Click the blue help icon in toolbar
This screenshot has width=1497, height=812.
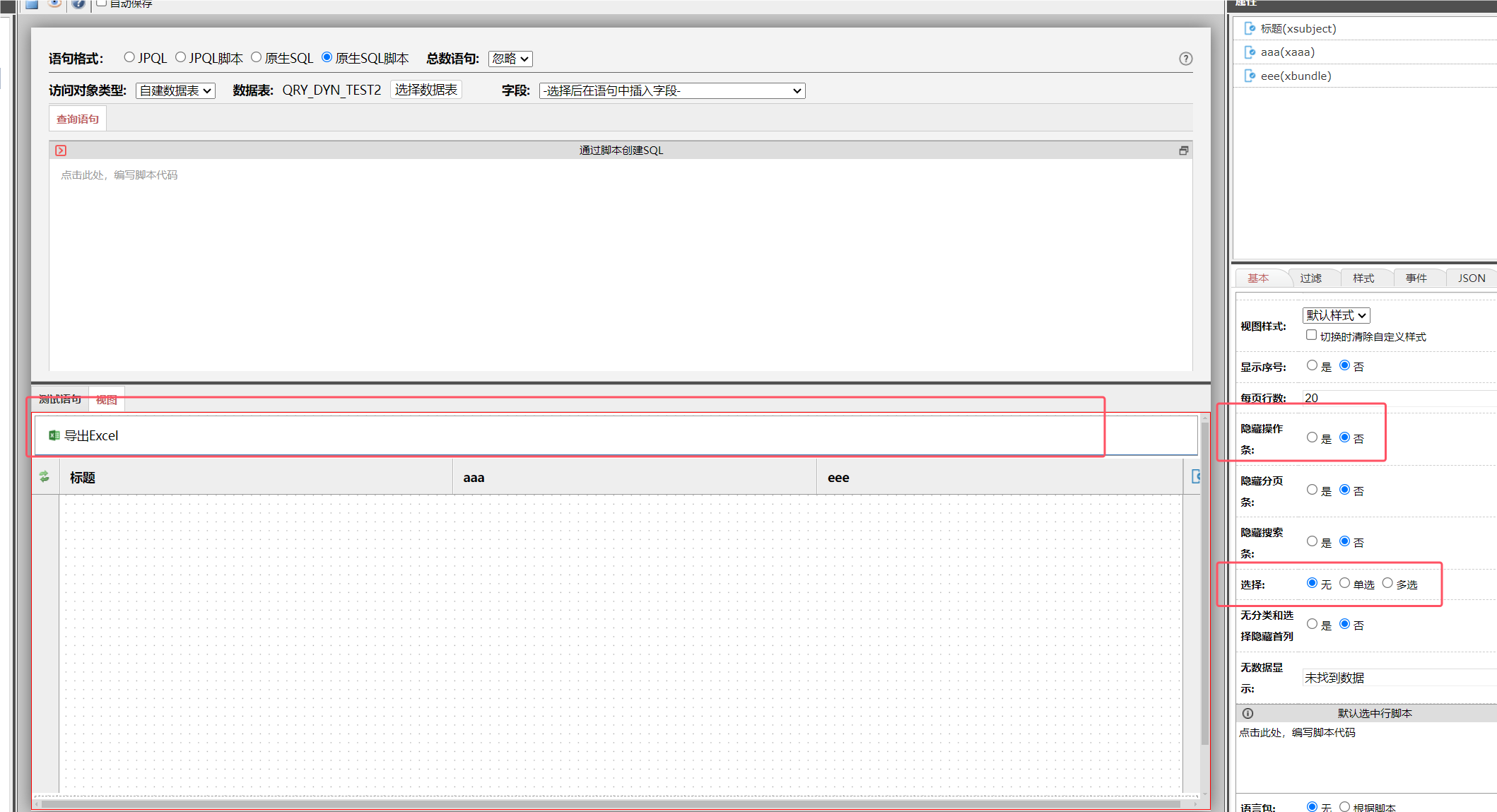[78, 4]
